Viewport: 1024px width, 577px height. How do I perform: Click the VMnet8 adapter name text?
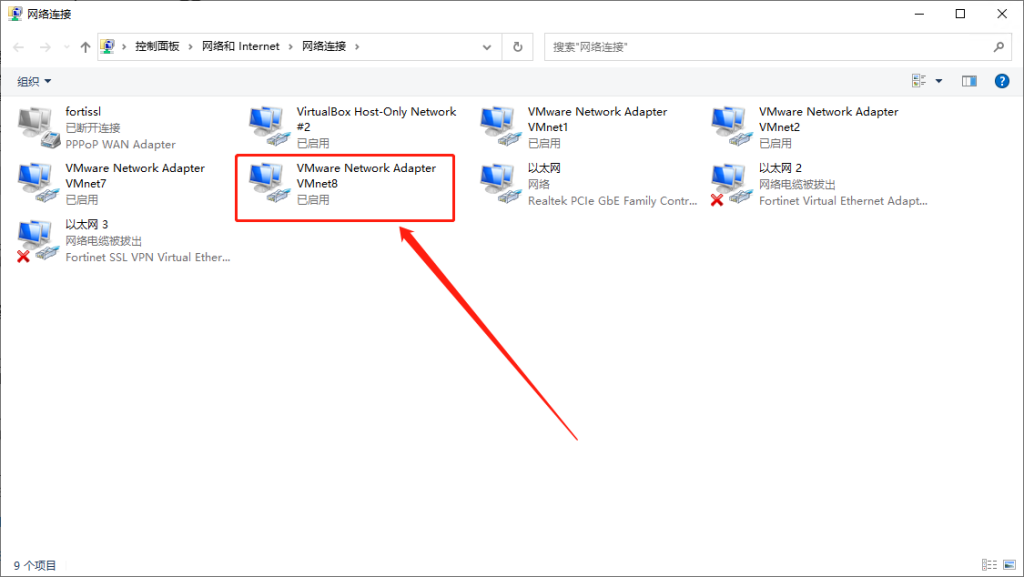tap(366, 176)
